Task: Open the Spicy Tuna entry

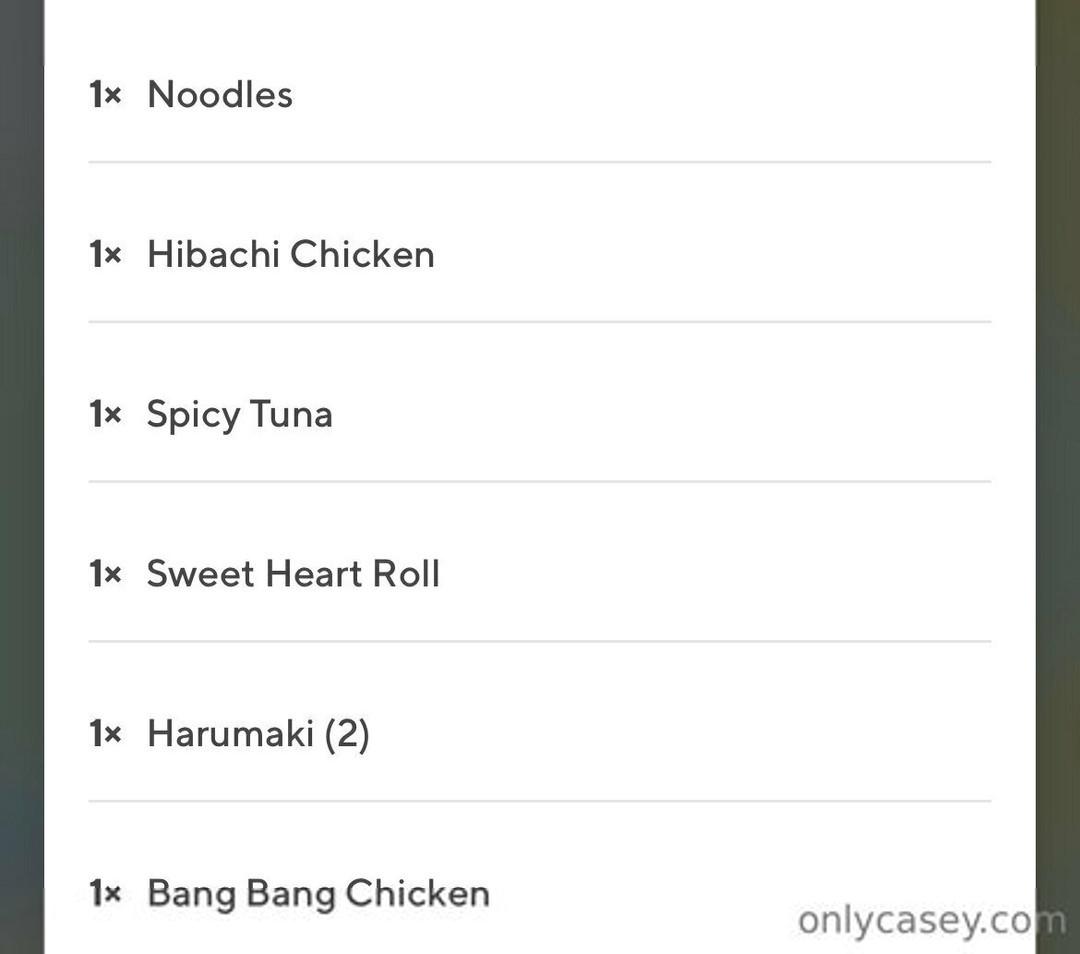Action: [239, 415]
